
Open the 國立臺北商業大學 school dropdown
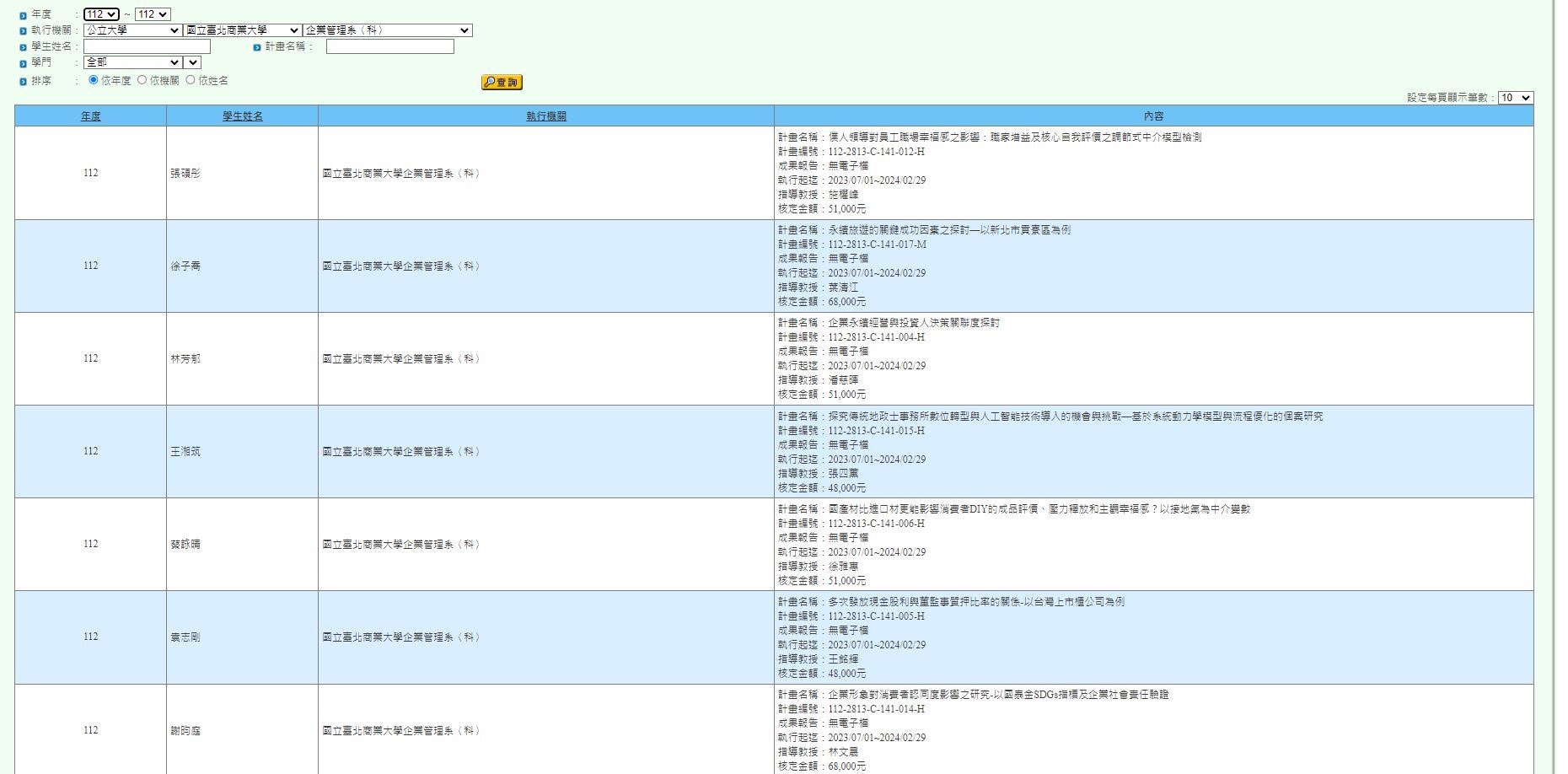point(243,30)
